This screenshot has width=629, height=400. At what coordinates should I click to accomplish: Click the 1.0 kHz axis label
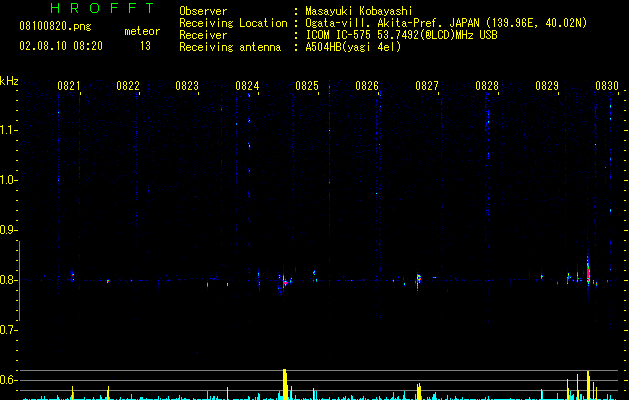(9, 180)
